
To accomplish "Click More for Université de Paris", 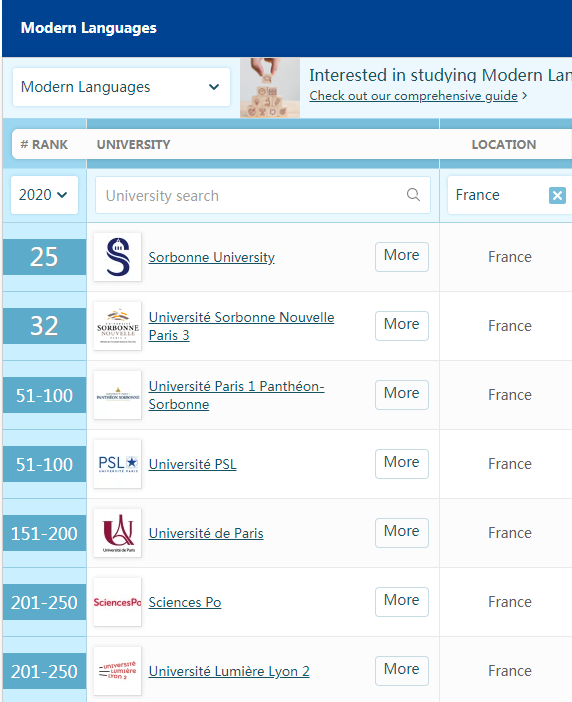I will tap(402, 533).
